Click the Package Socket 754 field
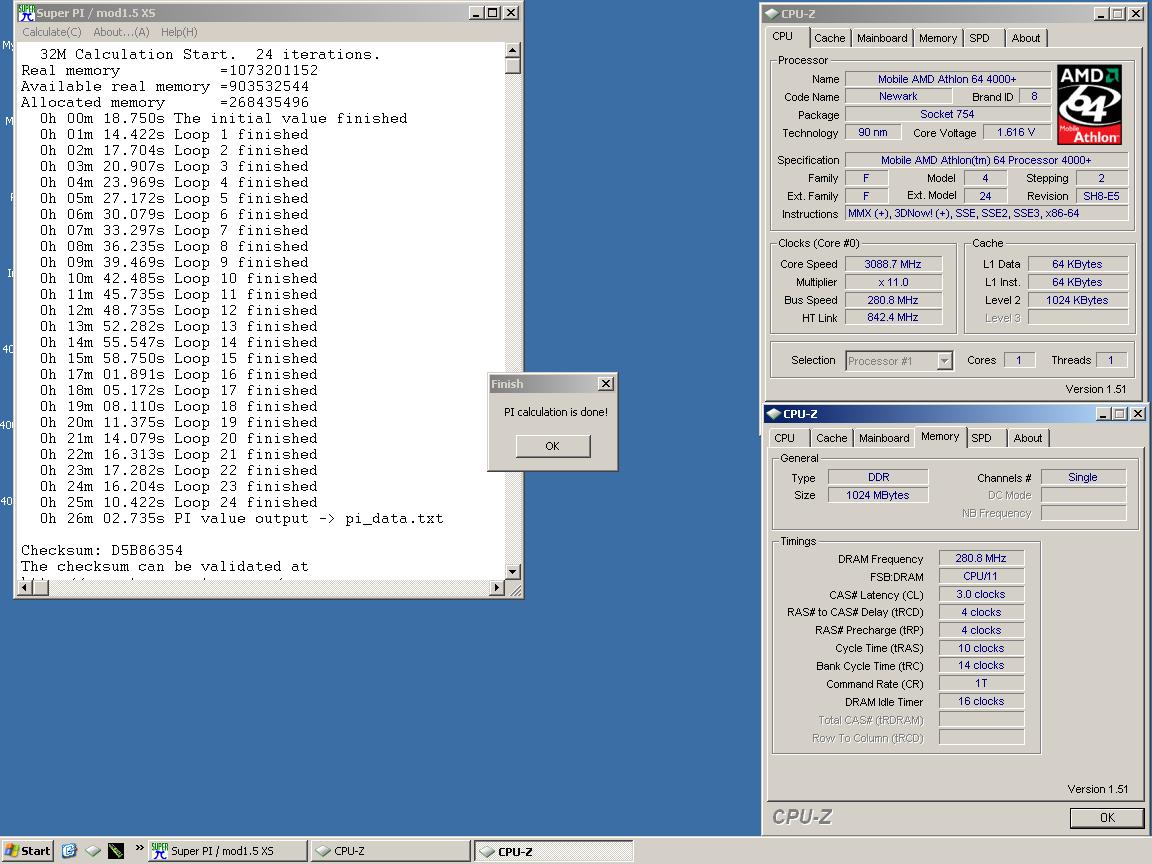Screen dimensions: 1152x864 coord(947,114)
